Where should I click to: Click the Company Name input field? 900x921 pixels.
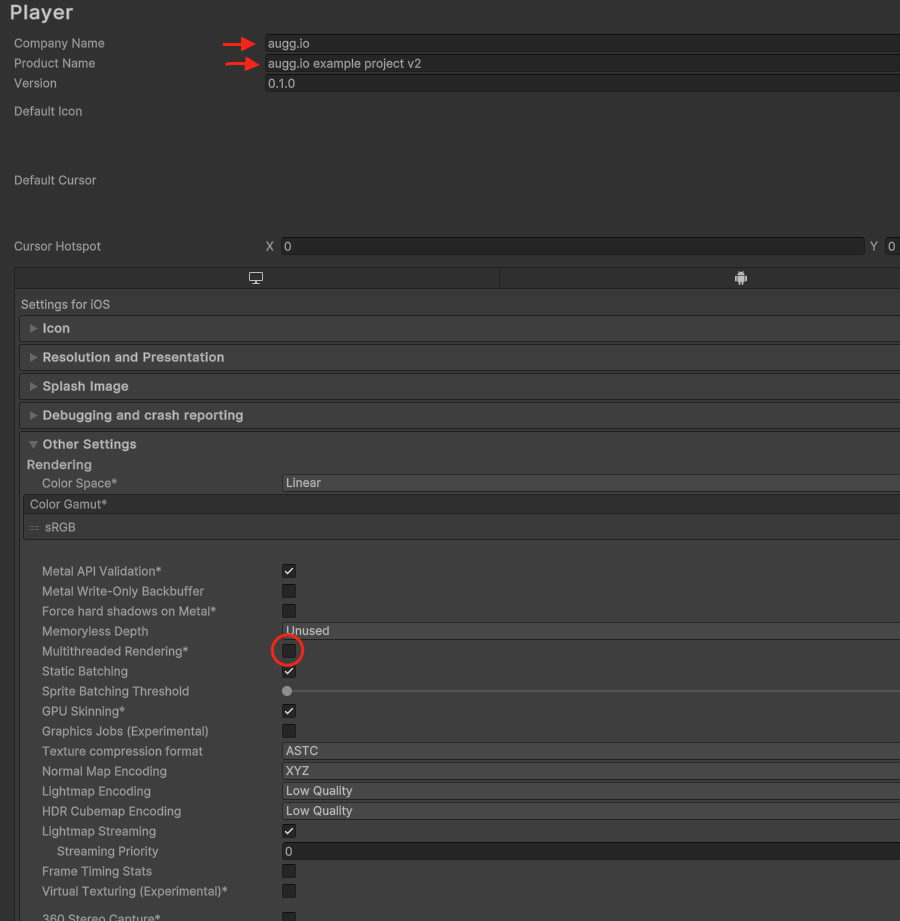[580, 44]
